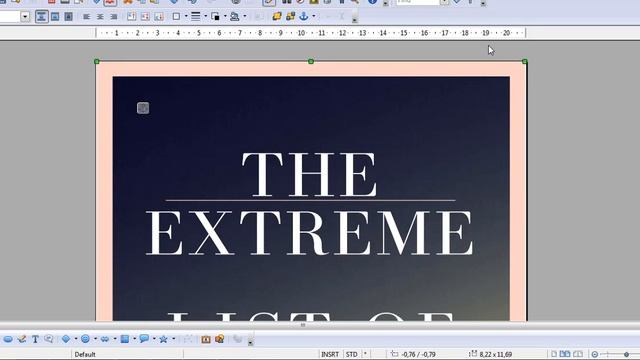The height and width of the screenshot is (360, 640).
Task: Open the frame toolbar overflow options
Action: pos(354,19)
